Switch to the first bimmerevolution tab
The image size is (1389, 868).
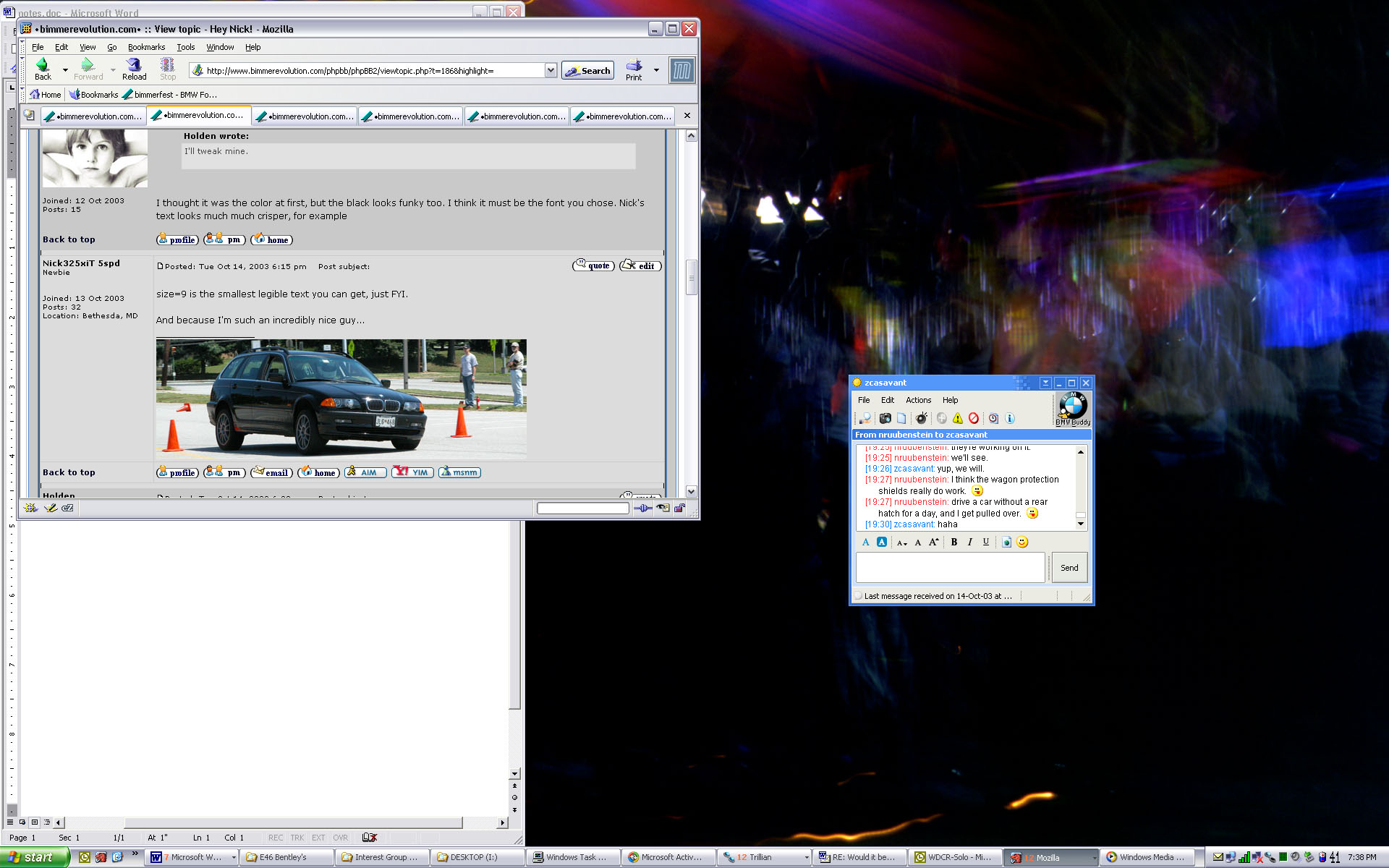pos(93,116)
